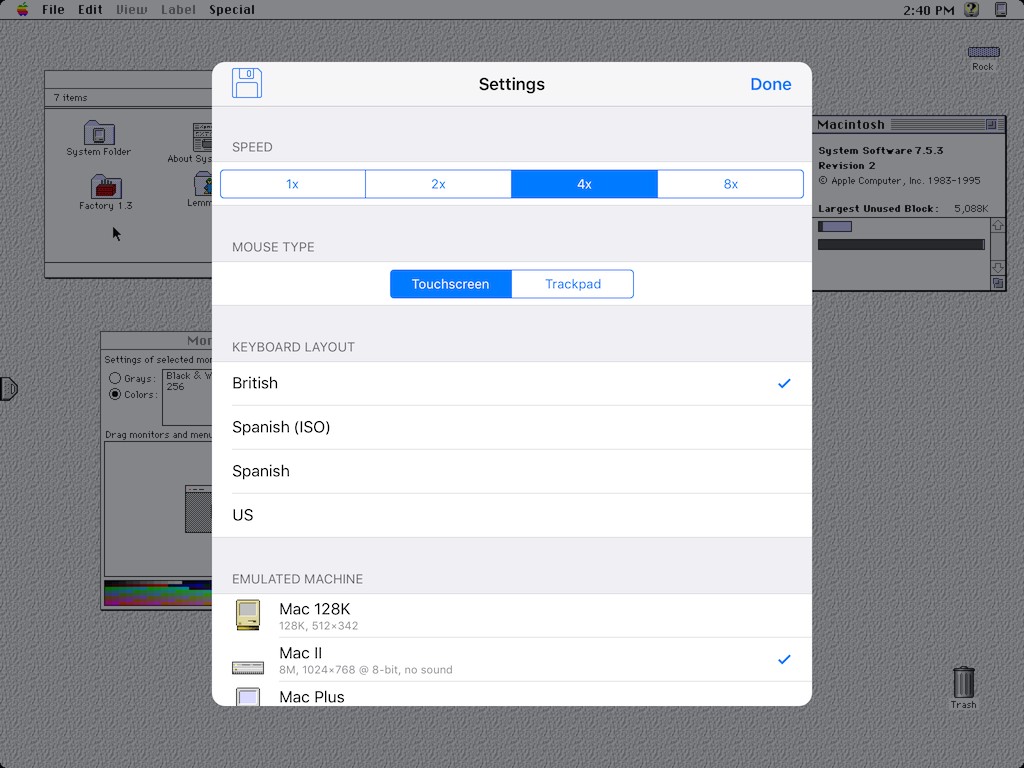Click the menu bar clock 2:40 PM
Image resolution: width=1024 pixels, height=768 pixels.
[929, 10]
